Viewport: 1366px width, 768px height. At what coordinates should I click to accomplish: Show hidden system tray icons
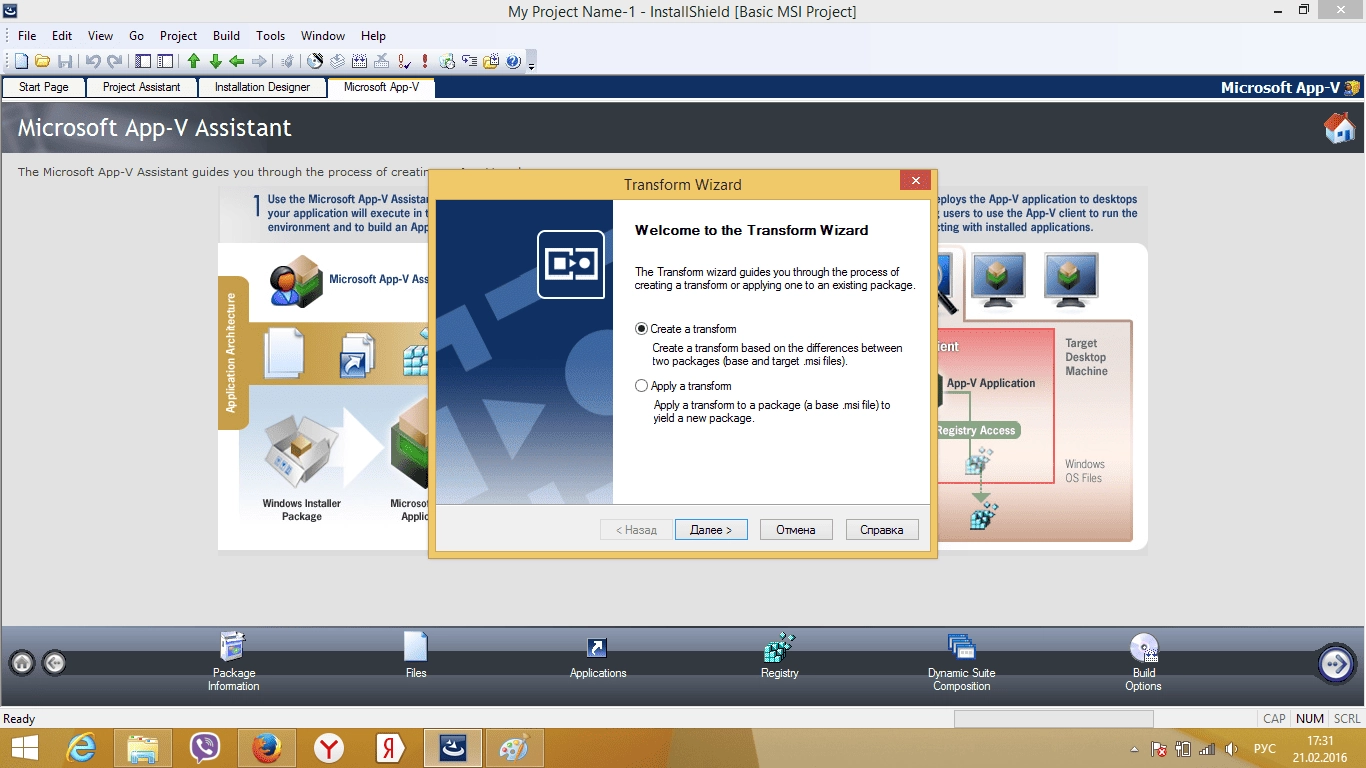1134,749
